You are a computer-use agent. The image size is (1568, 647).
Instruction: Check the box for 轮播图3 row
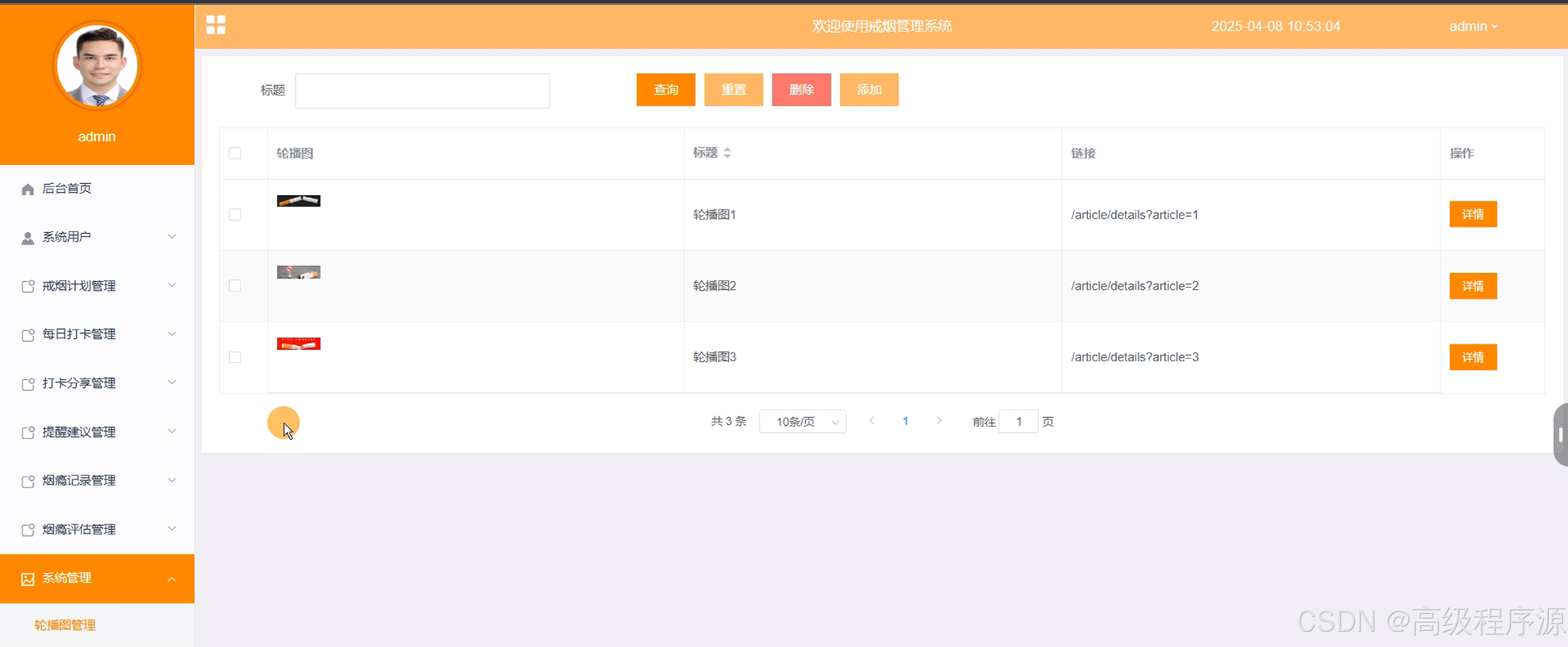(x=235, y=357)
